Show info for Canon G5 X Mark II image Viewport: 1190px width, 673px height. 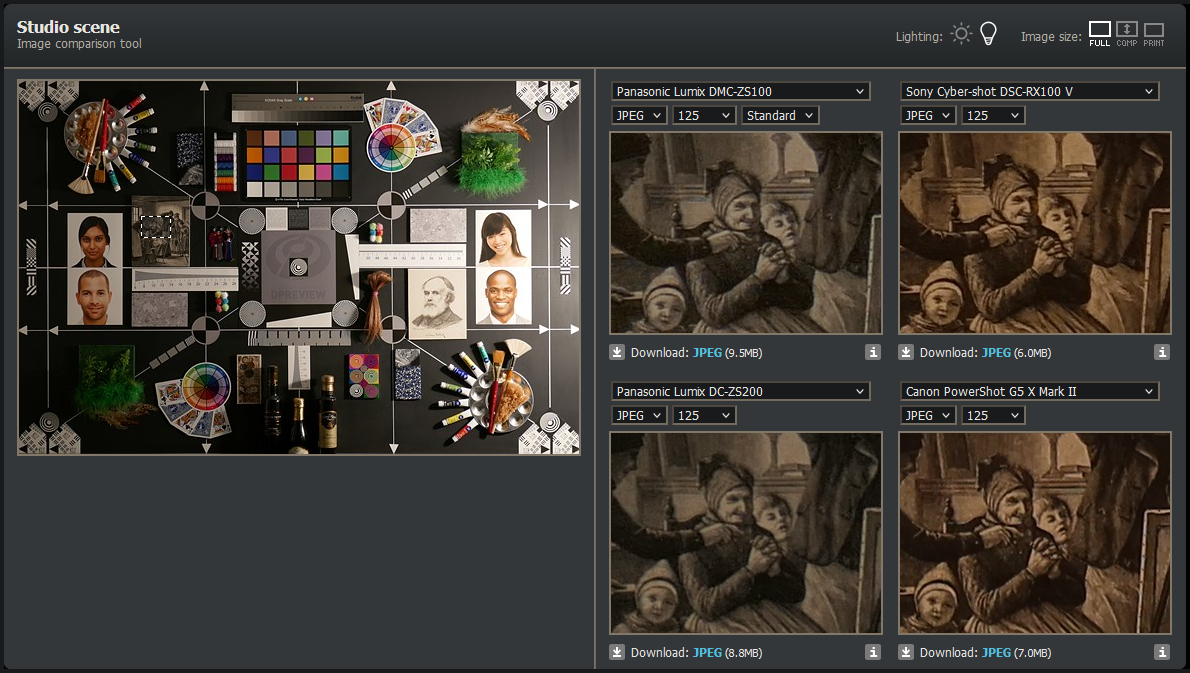click(x=1162, y=652)
